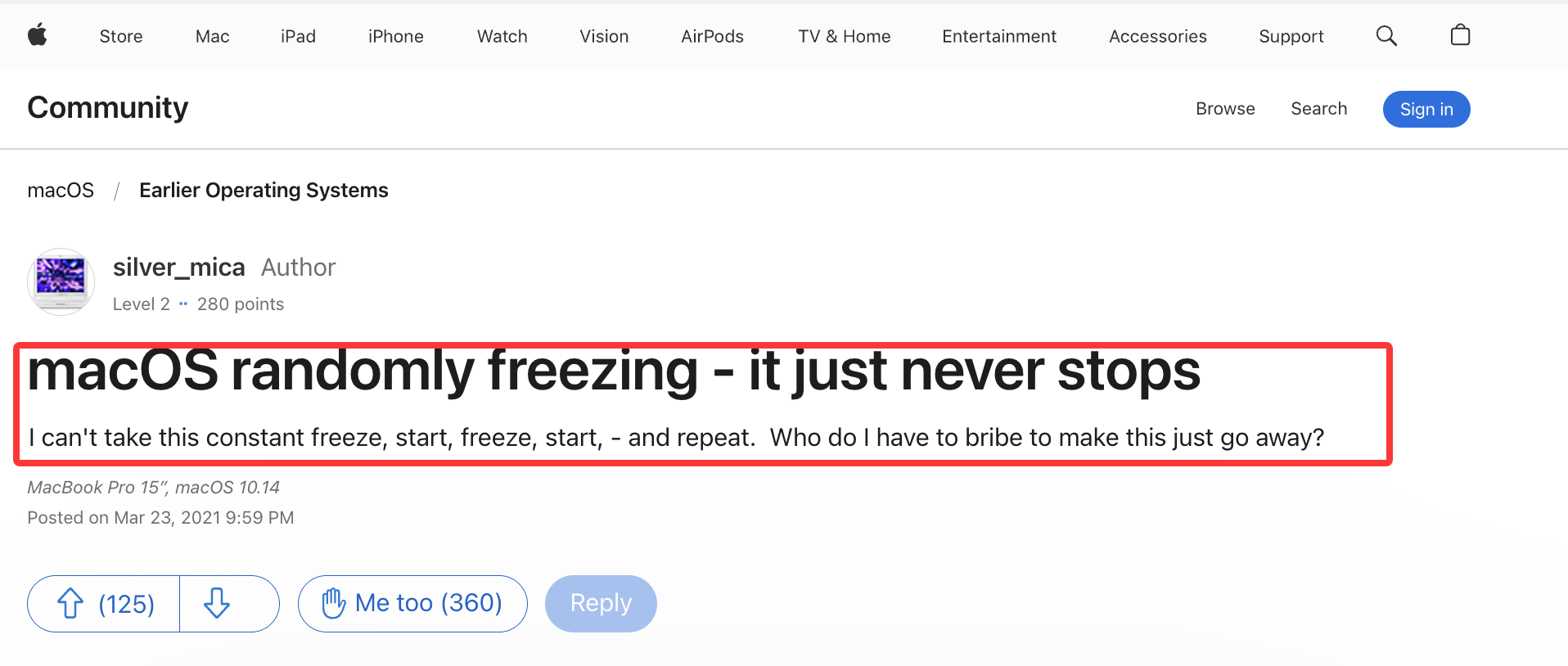The height and width of the screenshot is (666, 1568).
Task: Open the Watch menu item
Action: click(502, 37)
